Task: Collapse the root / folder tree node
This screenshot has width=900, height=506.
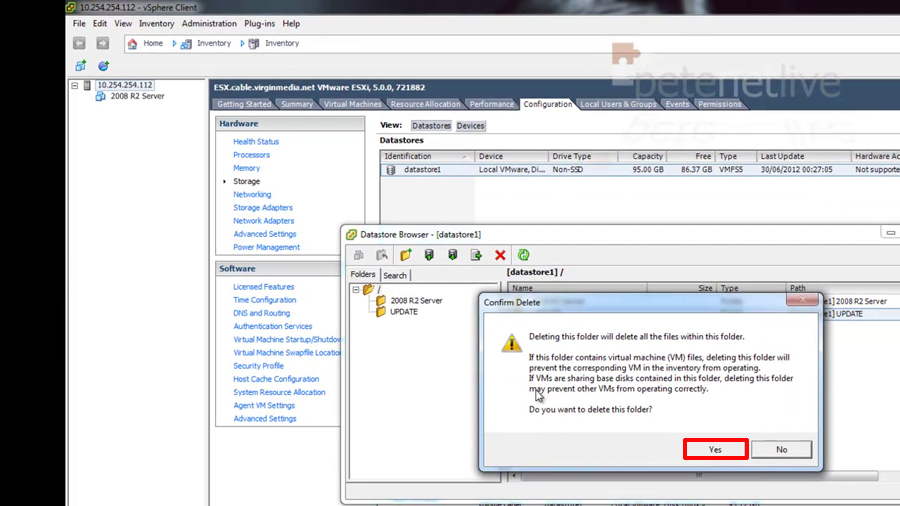Action: (x=356, y=290)
